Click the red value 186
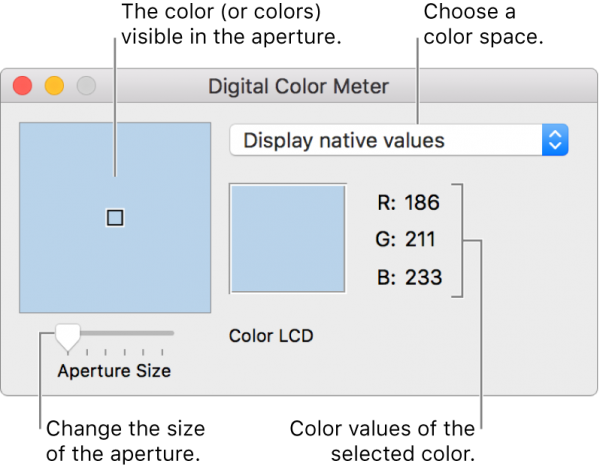 422,203
